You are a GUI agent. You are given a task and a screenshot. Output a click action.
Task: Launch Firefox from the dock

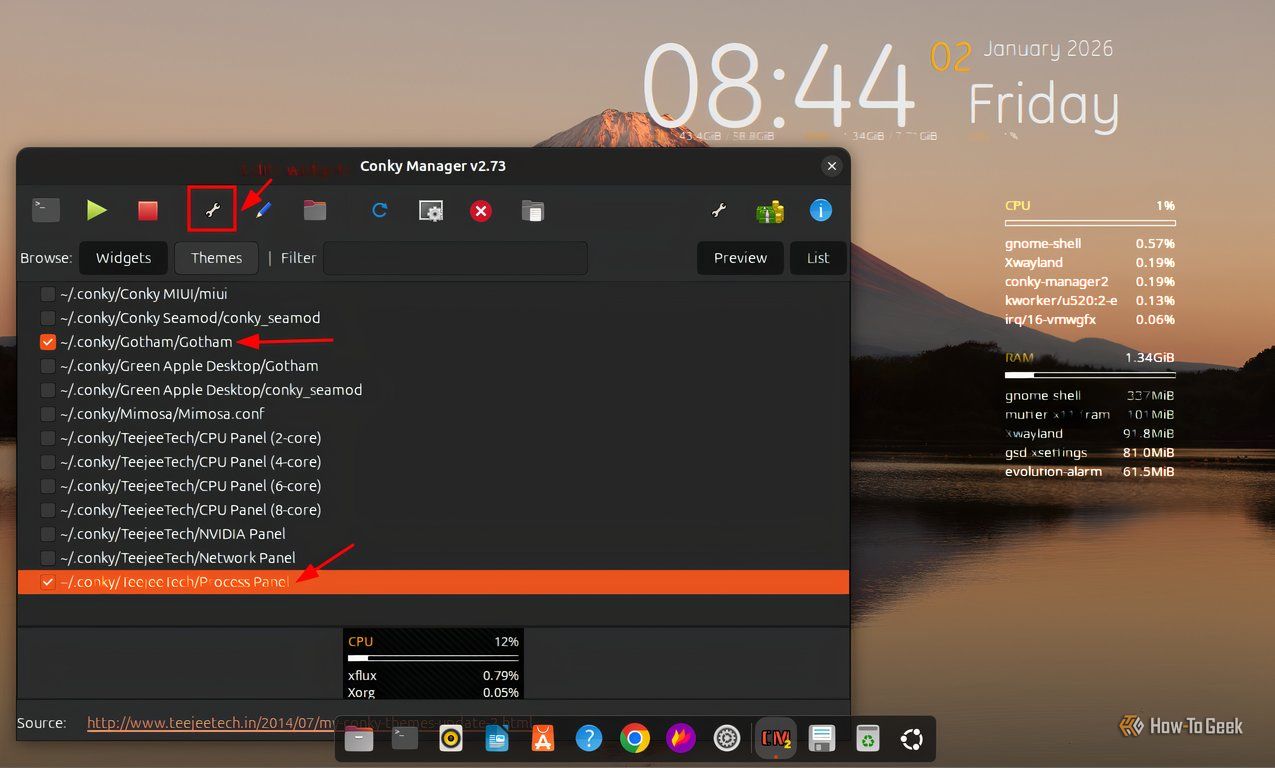click(x=680, y=738)
